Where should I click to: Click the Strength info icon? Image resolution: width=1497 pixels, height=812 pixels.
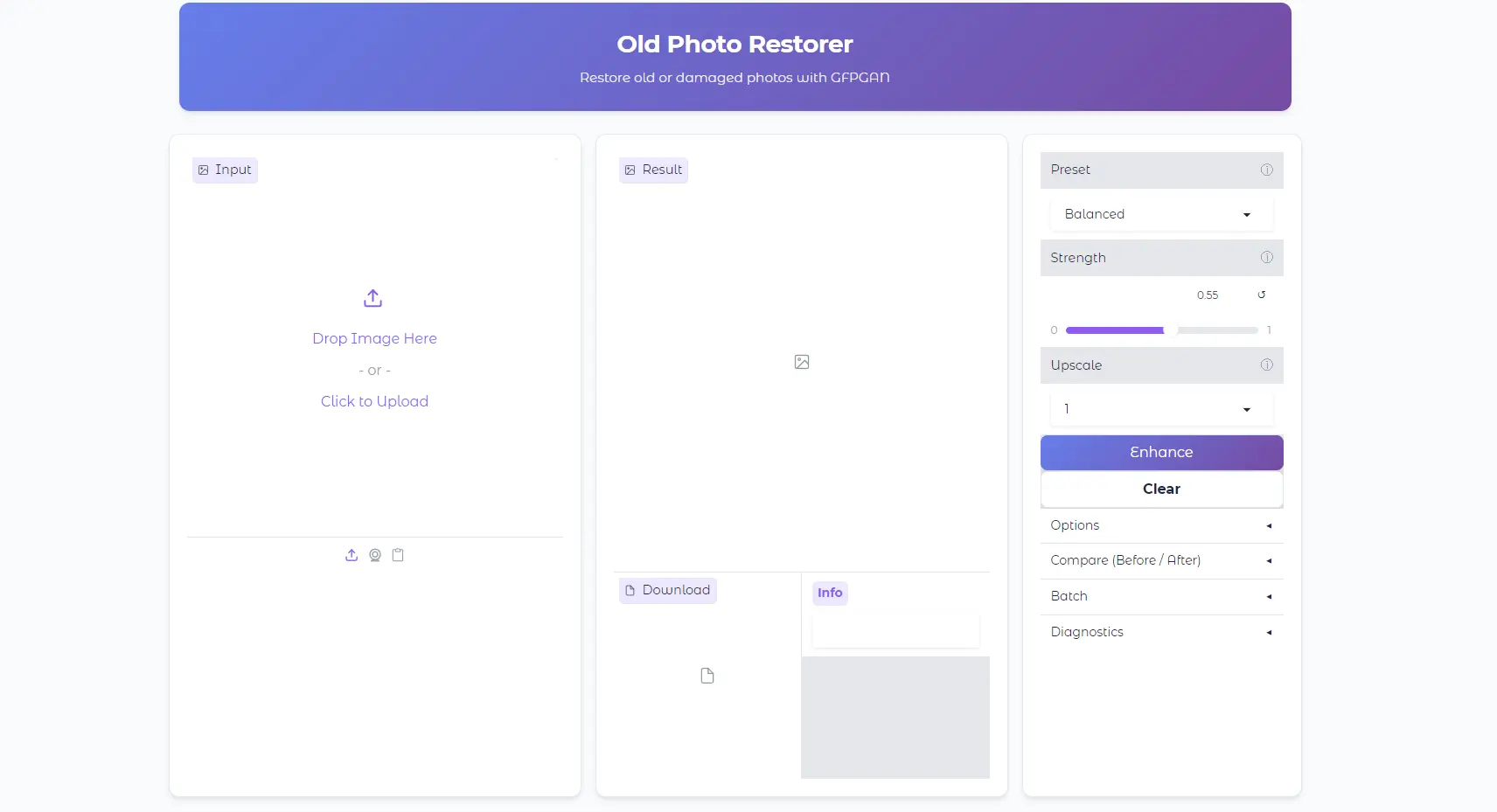(1266, 258)
